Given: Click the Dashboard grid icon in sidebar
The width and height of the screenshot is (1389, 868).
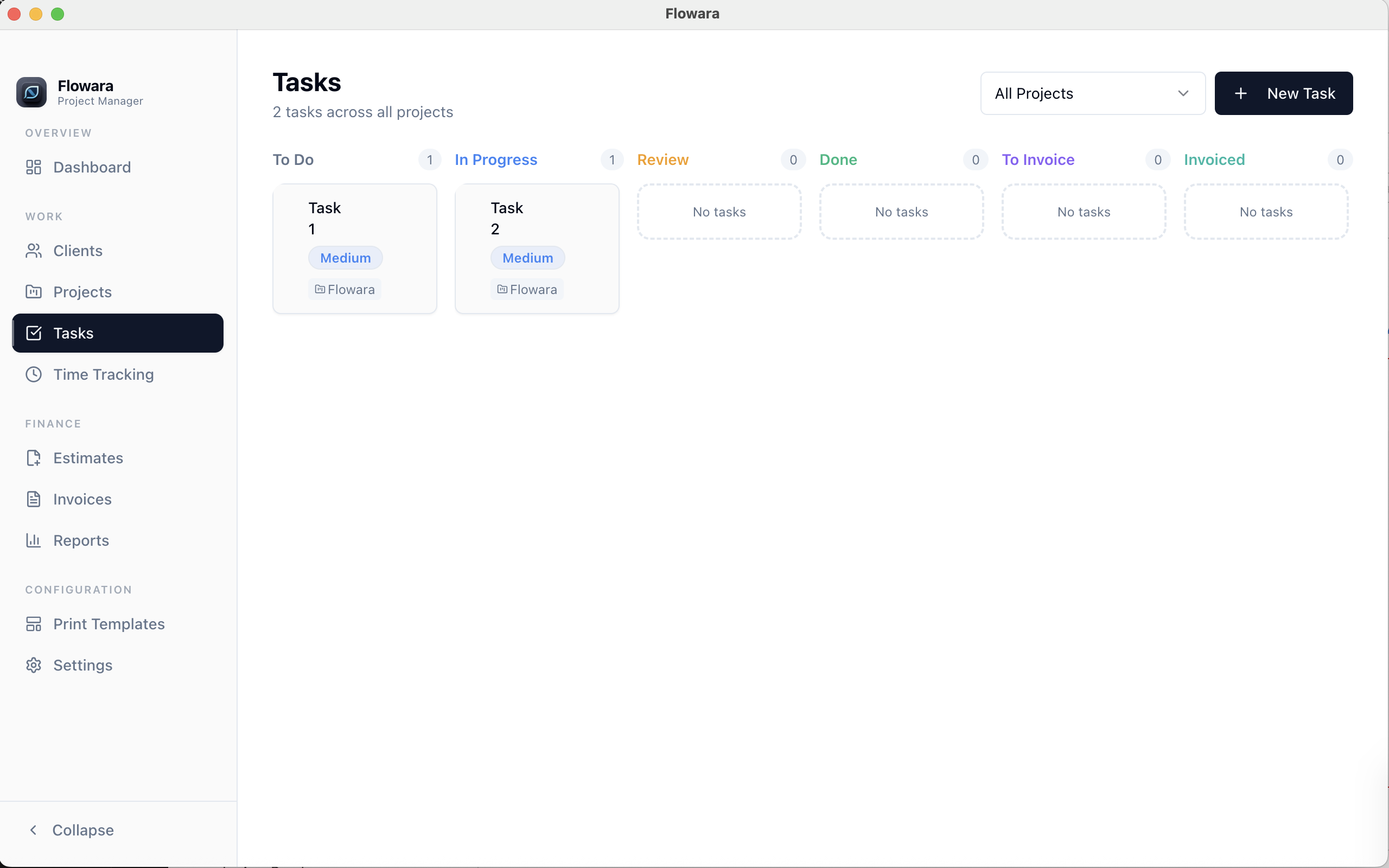Looking at the screenshot, I should (x=33, y=167).
